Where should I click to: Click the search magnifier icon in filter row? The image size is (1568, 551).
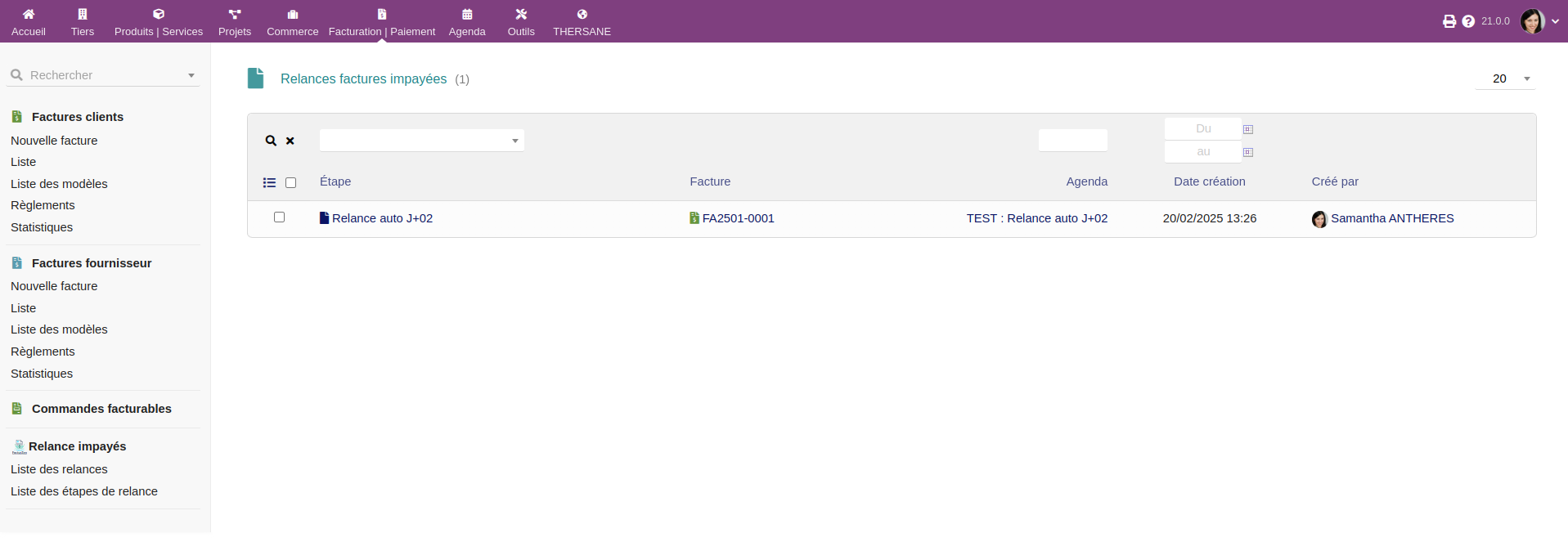[271, 141]
